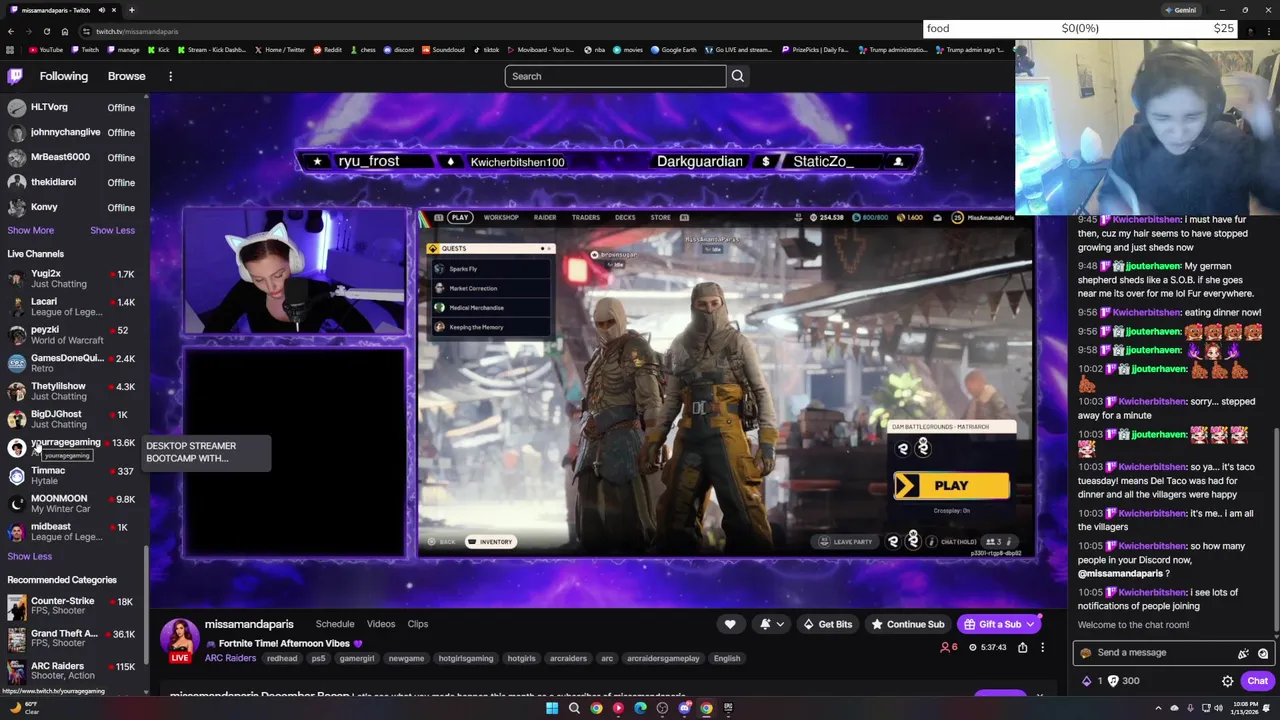Open Timmac Hytale channel in sidebar
Viewport: 1280px width, 720px height.
point(72,476)
